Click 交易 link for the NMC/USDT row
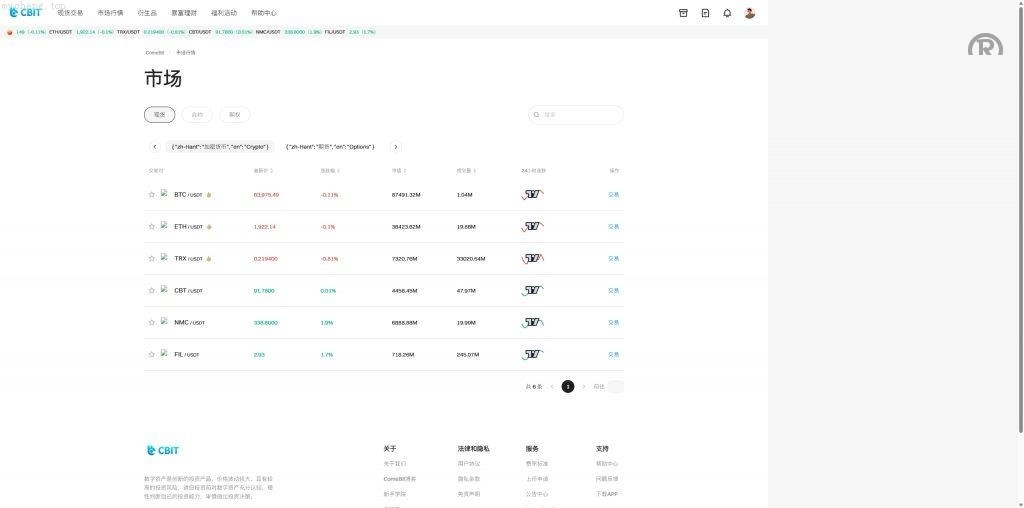The width and height of the screenshot is (1024, 508). pyautogui.click(x=613, y=323)
